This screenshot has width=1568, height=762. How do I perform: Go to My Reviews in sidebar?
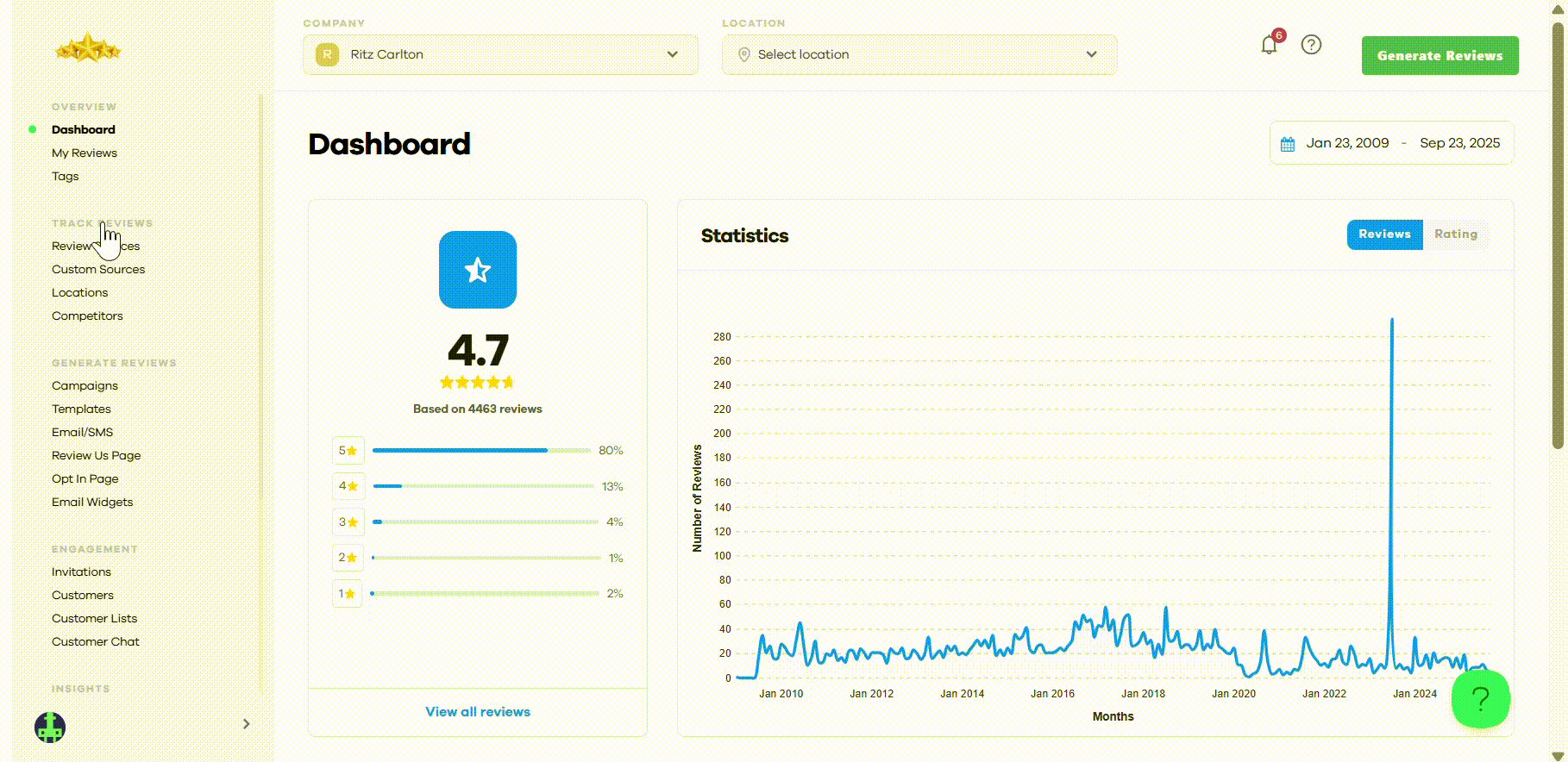(x=85, y=153)
